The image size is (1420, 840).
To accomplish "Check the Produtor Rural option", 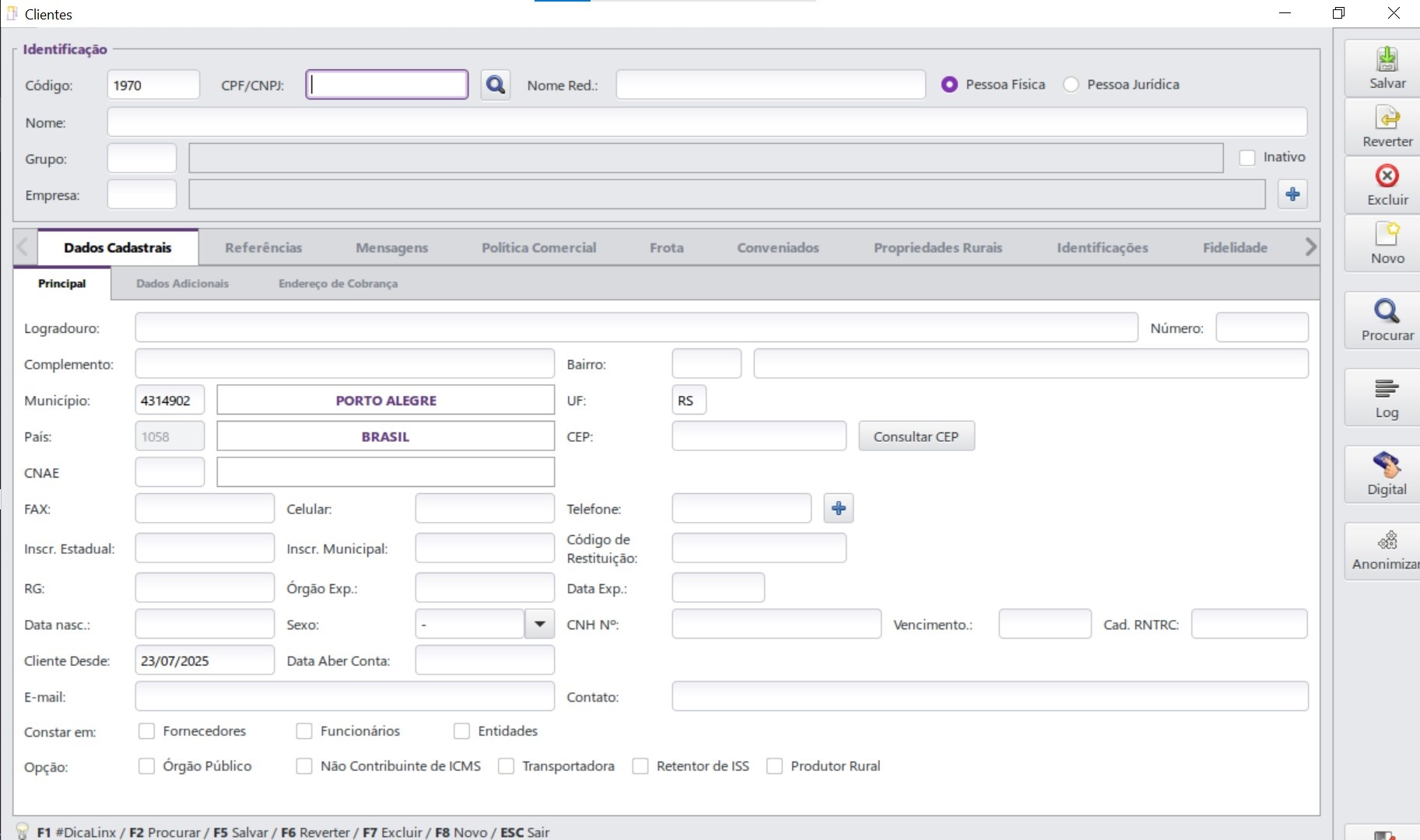I will 774,766.
